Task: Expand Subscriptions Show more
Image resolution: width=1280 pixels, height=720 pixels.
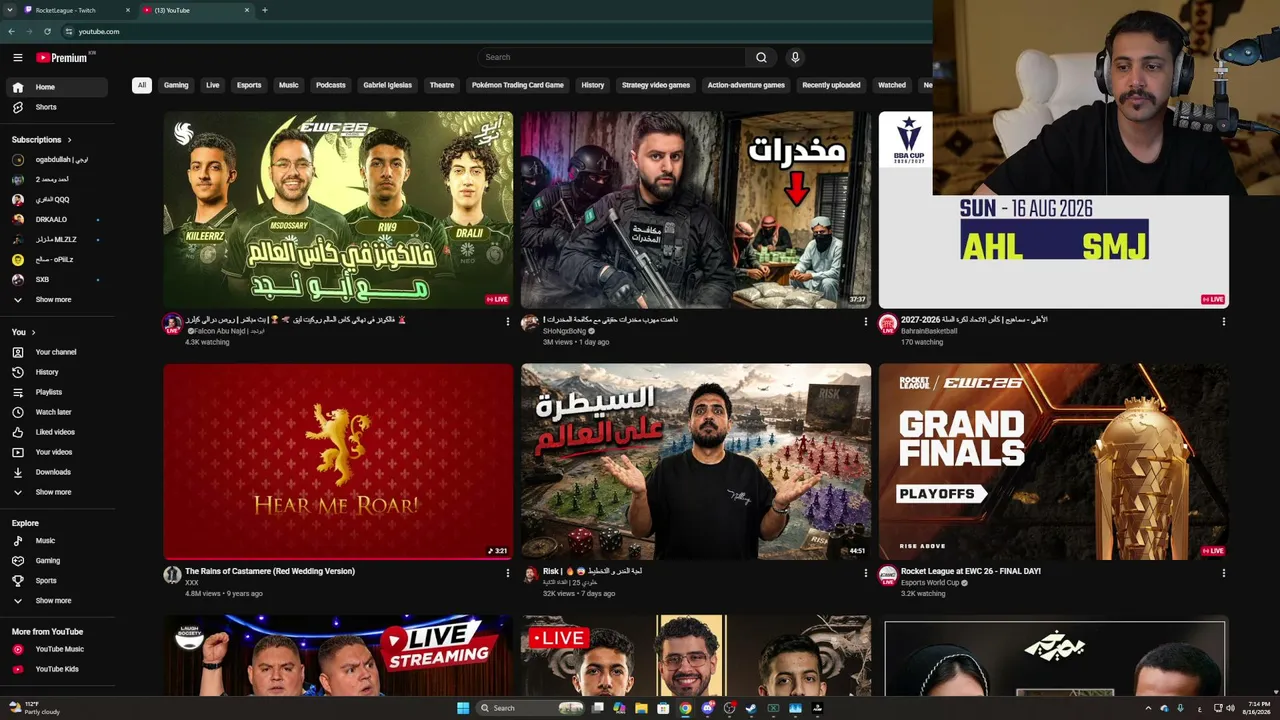Action: click(56, 300)
